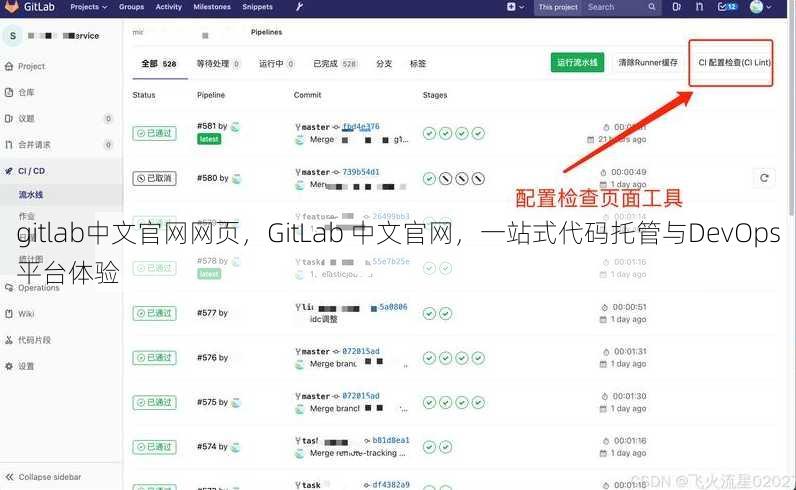Open commit b81d8ea1 link
This screenshot has height=490, width=796.
pyautogui.click(x=390, y=440)
